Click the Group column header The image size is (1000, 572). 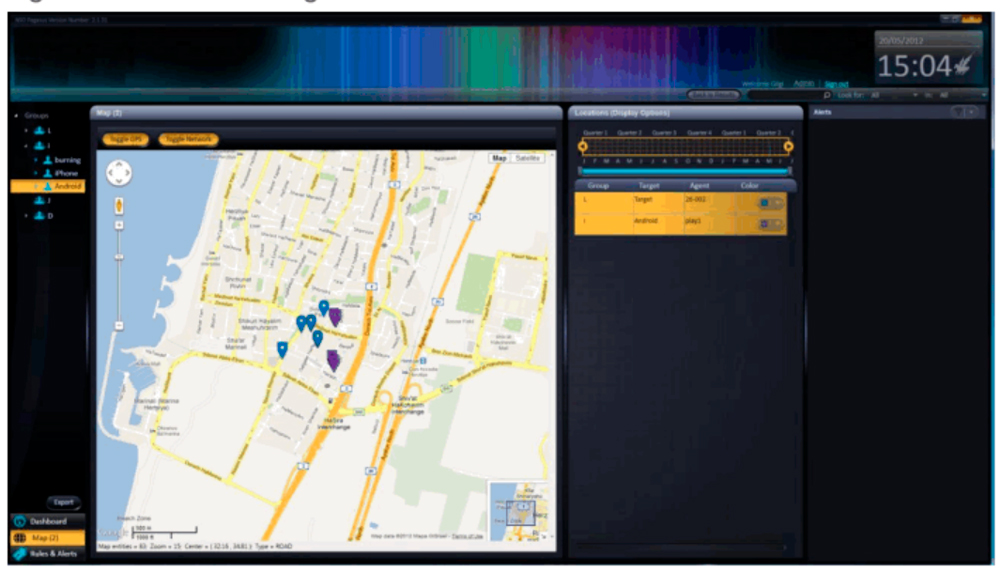(598, 186)
